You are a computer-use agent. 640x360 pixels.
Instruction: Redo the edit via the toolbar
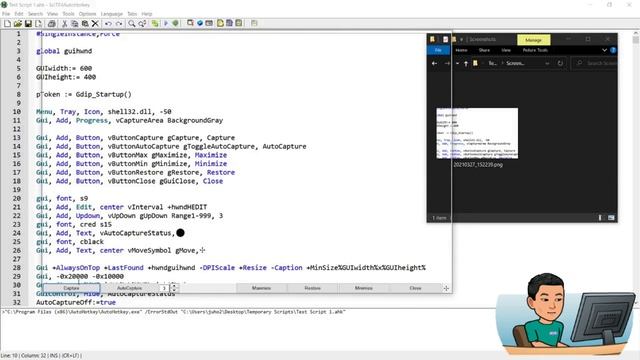coord(119,24)
